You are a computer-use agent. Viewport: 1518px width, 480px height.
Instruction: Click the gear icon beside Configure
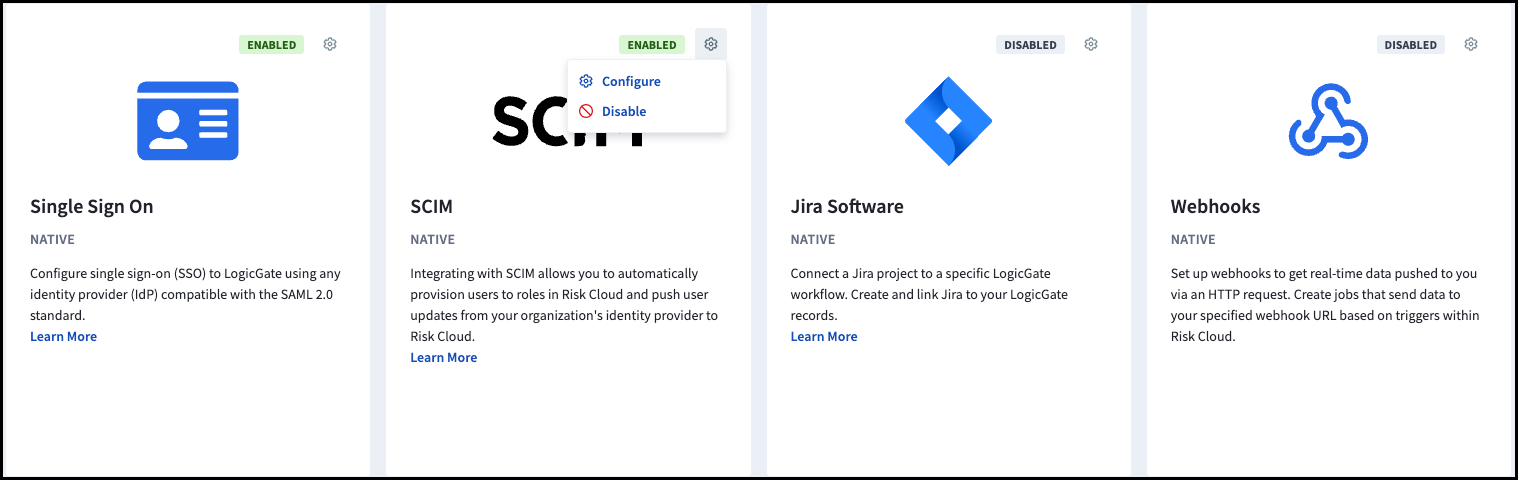click(586, 81)
